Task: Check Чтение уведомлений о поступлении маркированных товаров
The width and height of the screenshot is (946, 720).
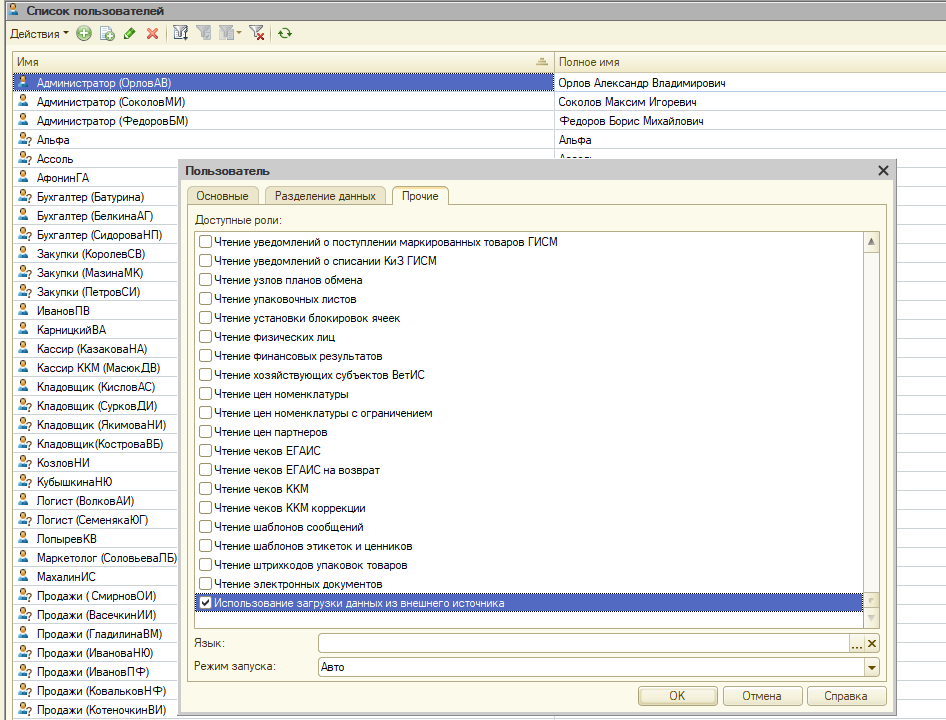Action: [x=205, y=242]
